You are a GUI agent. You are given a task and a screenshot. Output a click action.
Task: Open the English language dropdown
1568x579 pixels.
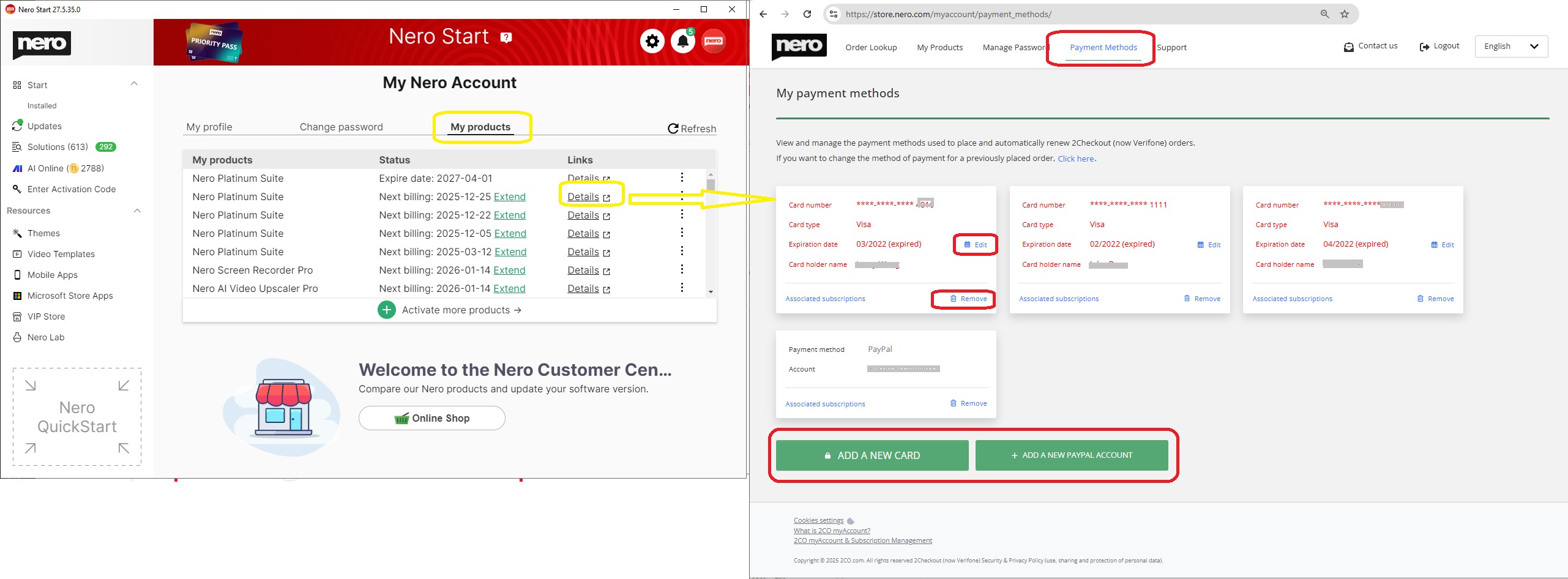click(1511, 47)
